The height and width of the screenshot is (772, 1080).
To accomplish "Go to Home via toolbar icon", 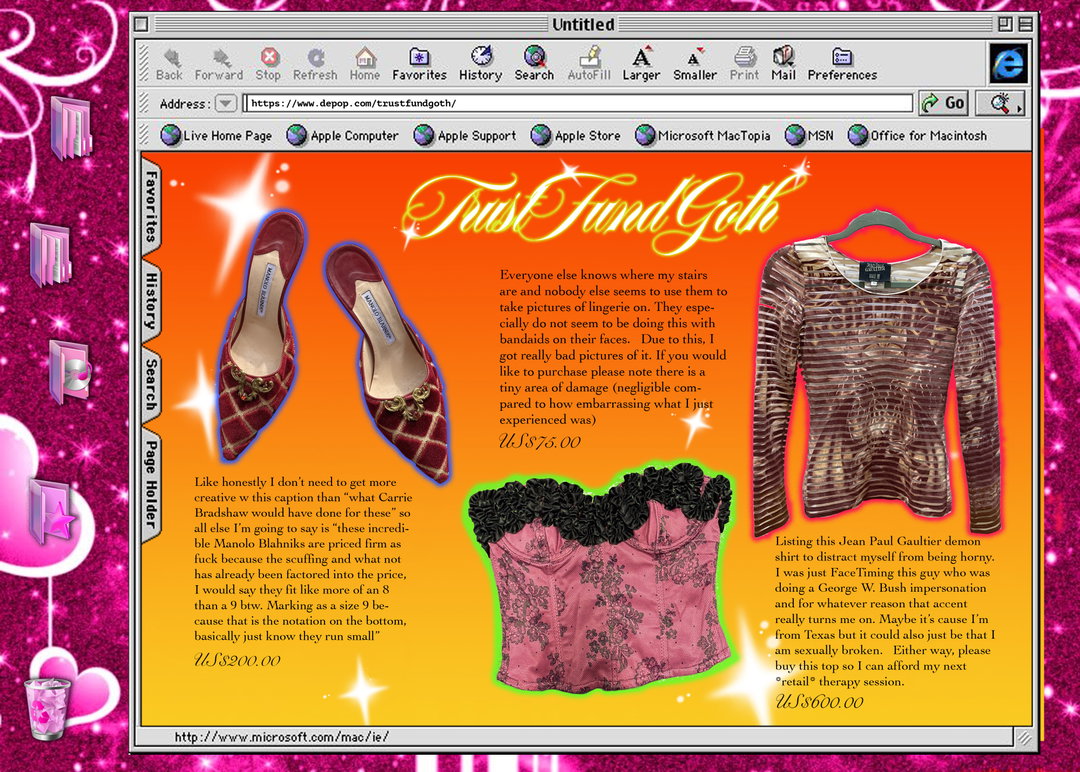I will (365, 63).
